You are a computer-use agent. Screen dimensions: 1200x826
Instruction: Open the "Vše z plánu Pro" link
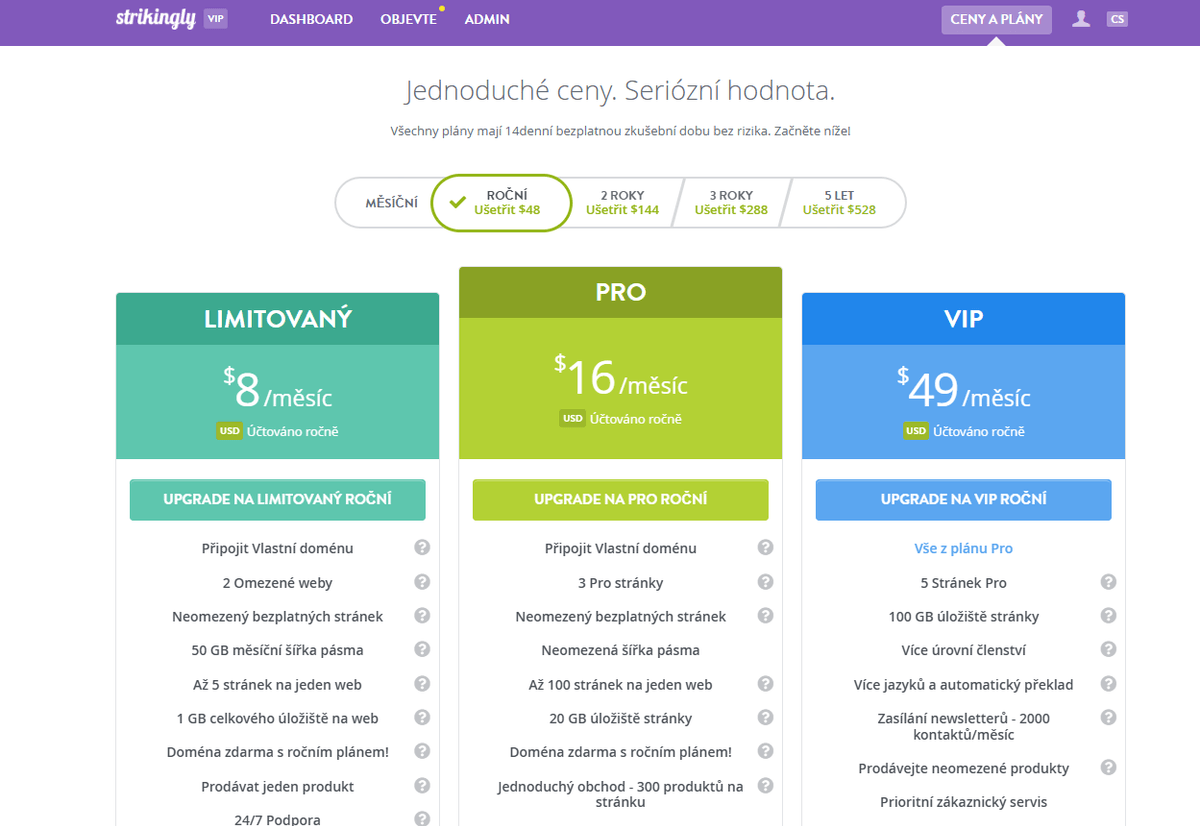tap(963, 548)
